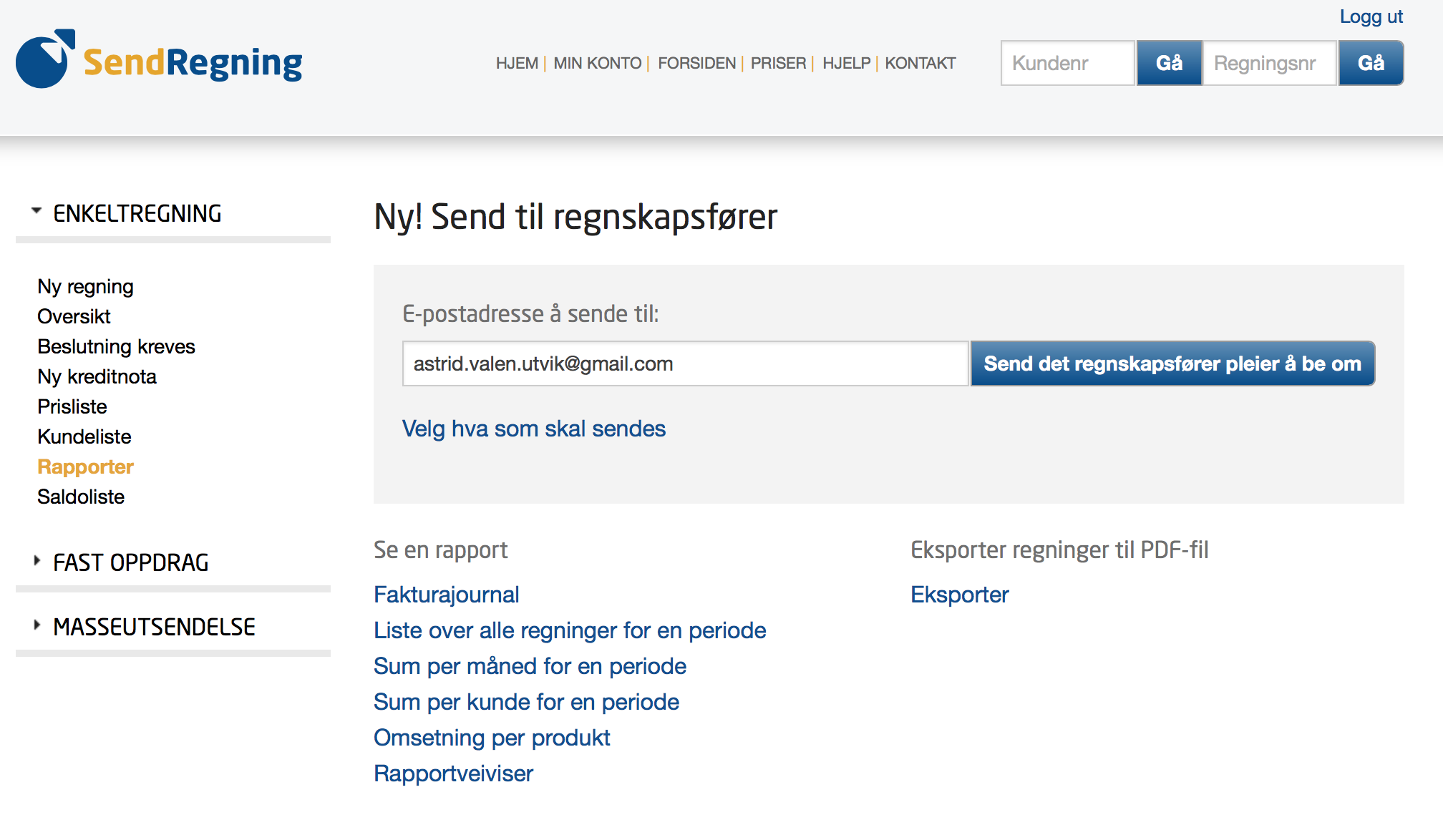The width and height of the screenshot is (1443, 840).
Task: Open Velg hva som skal sendes link
Action: click(x=533, y=429)
